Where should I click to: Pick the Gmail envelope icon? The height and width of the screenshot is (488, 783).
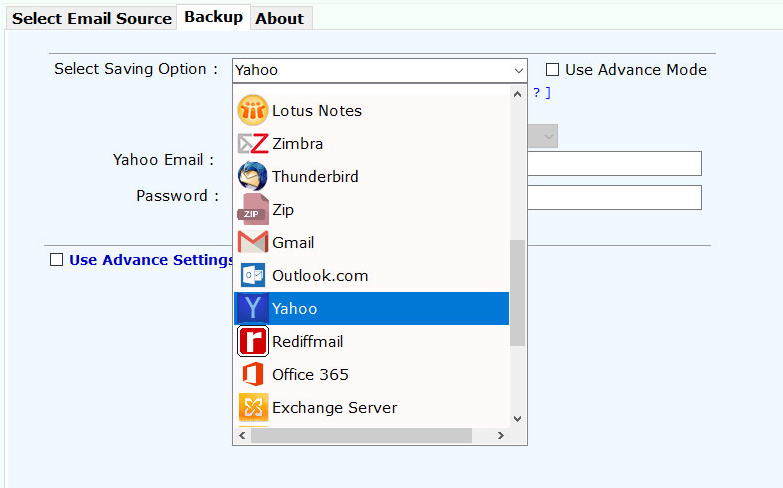click(253, 243)
